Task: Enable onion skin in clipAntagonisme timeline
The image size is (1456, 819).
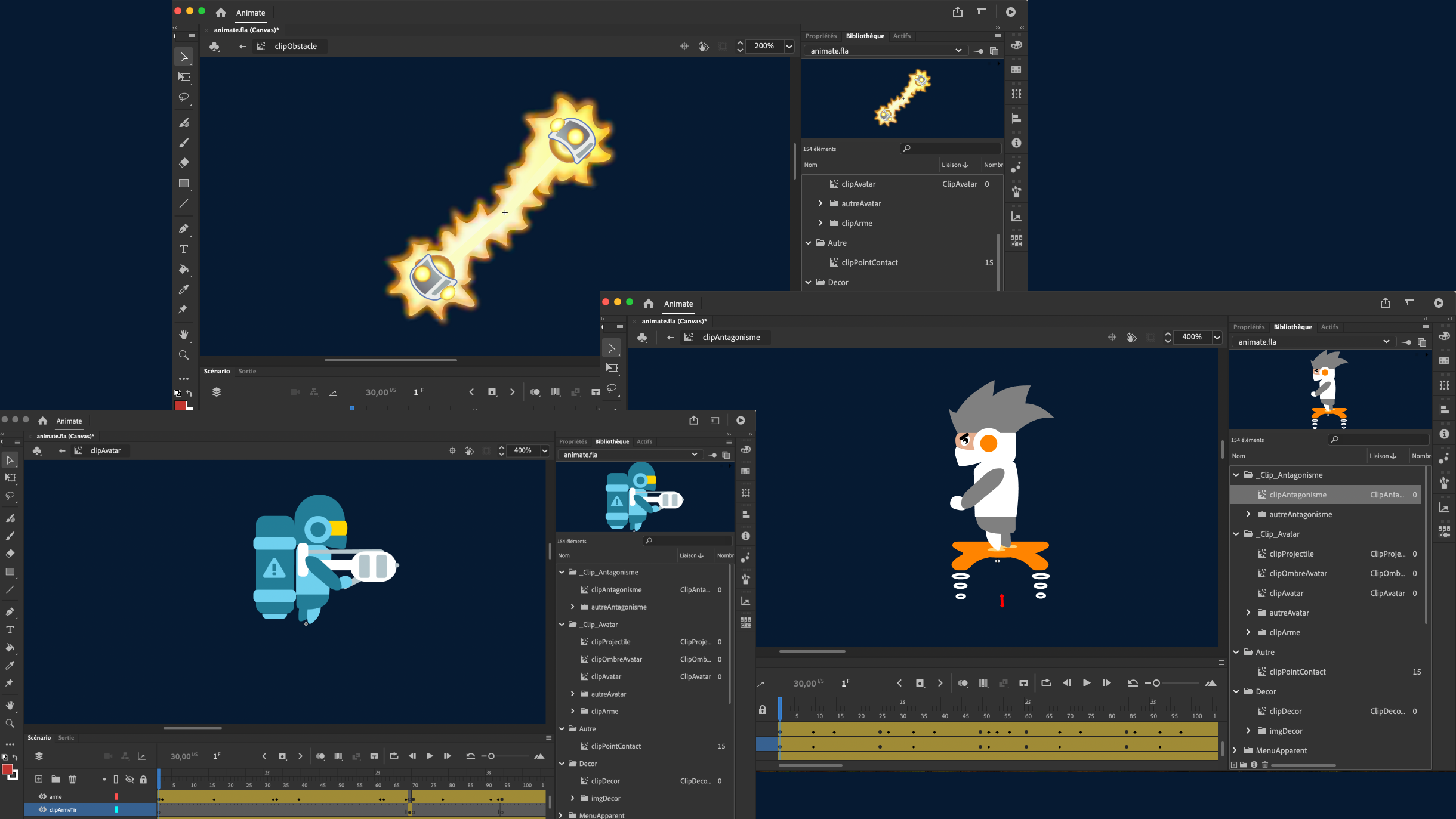Action: click(963, 683)
